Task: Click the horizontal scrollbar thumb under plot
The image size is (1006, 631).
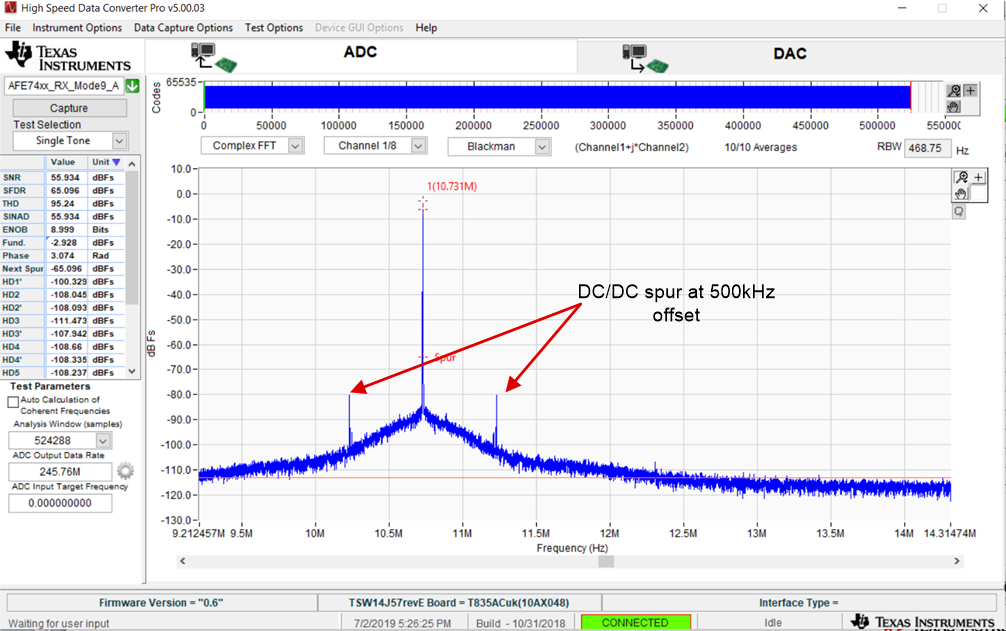Action: click(605, 562)
